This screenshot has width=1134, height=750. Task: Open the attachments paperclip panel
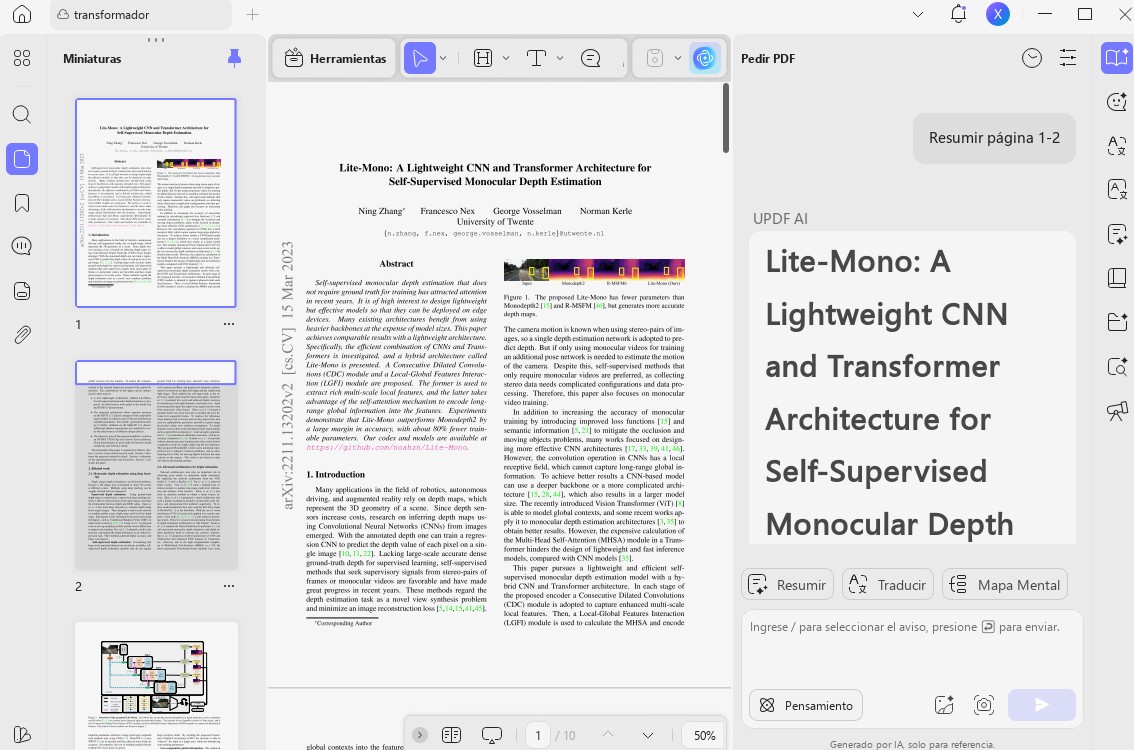[22, 335]
